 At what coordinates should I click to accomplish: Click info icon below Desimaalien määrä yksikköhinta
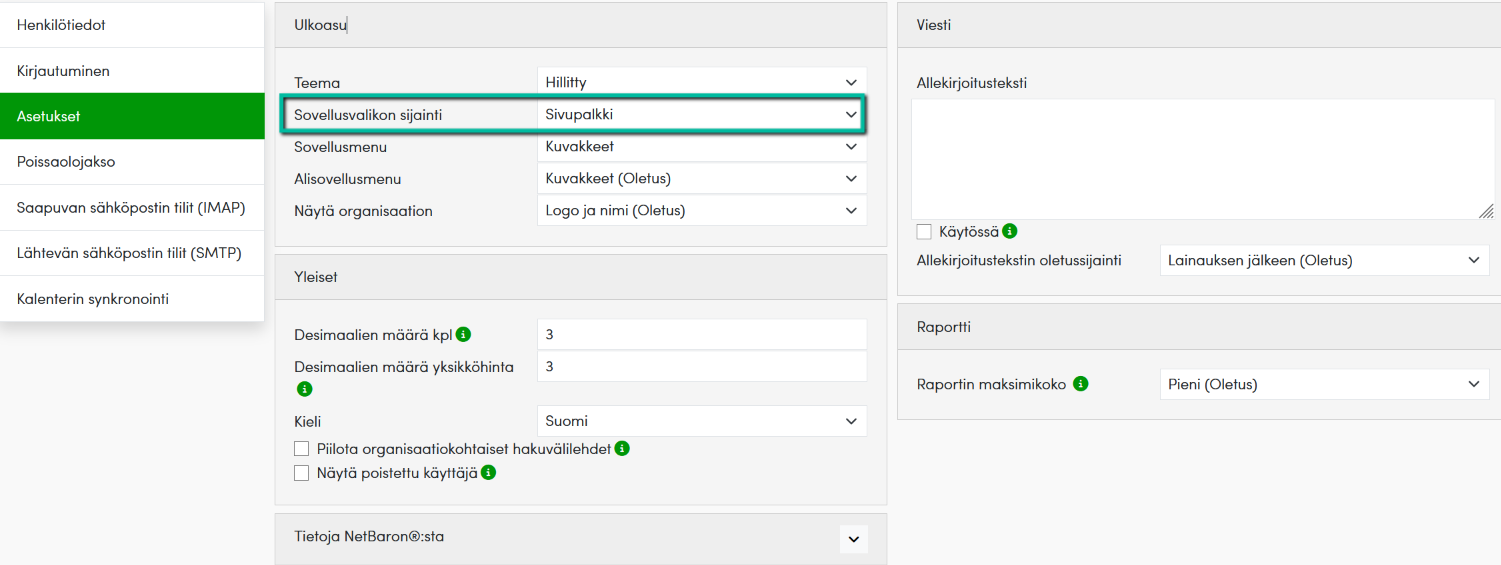point(304,388)
